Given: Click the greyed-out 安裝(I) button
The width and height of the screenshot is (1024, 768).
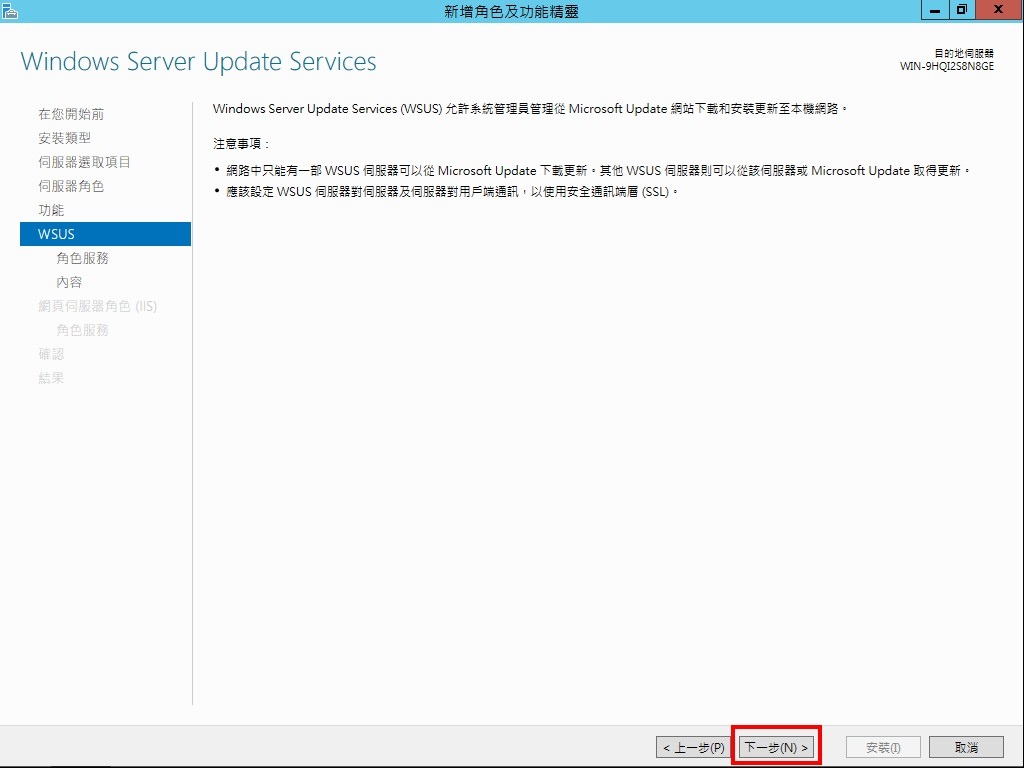Looking at the screenshot, I should pyautogui.click(x=883, y=747).
